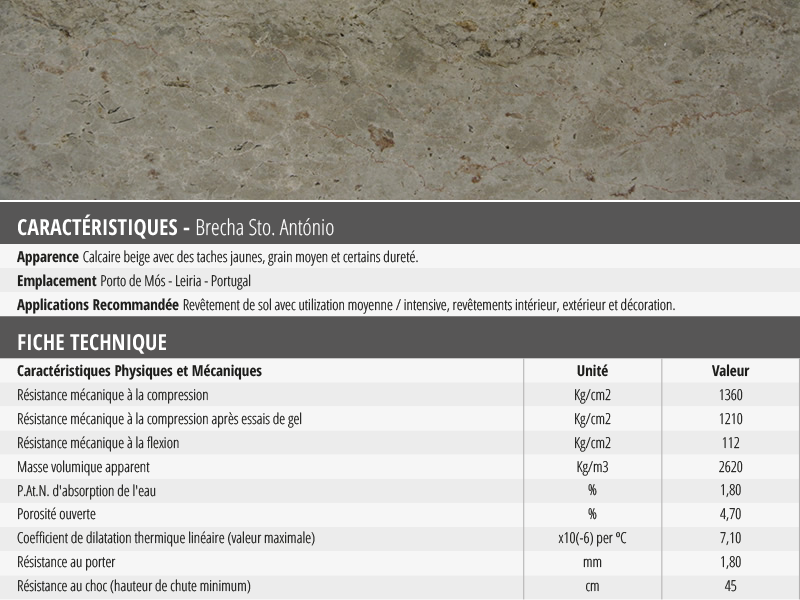Click the Emplacement Porto de Mós row
This screenshot has width=800, height=600.
(x=400, y=281)
